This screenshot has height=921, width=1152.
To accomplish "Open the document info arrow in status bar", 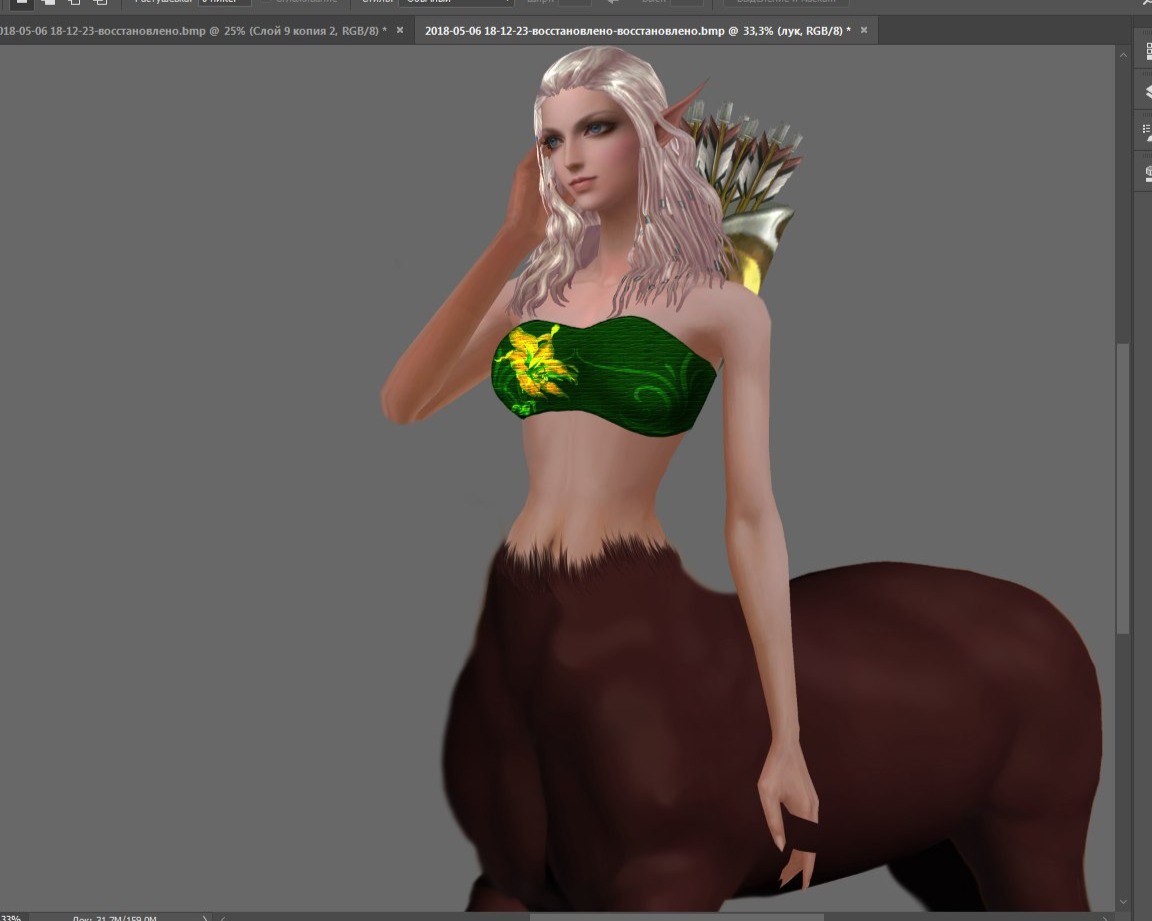I will click(205, 917).
